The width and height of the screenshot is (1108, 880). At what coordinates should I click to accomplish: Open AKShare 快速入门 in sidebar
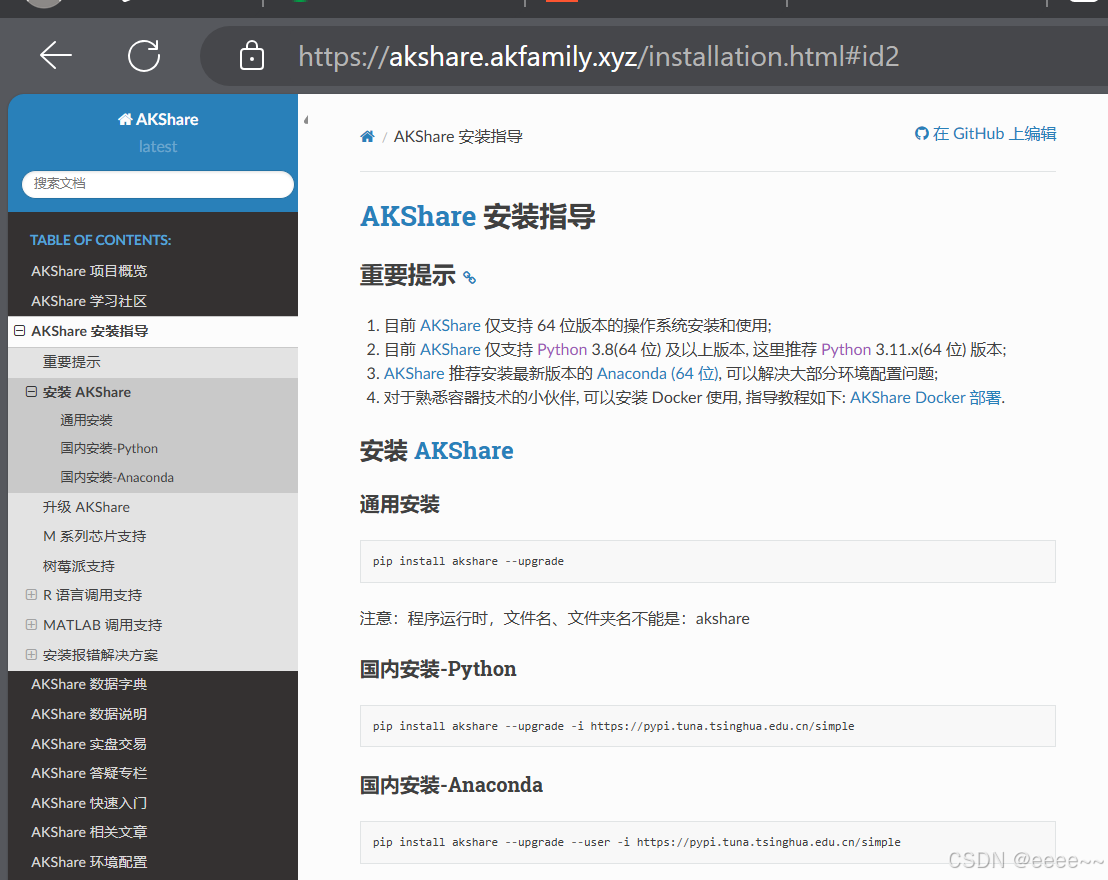tap(89, 803)
